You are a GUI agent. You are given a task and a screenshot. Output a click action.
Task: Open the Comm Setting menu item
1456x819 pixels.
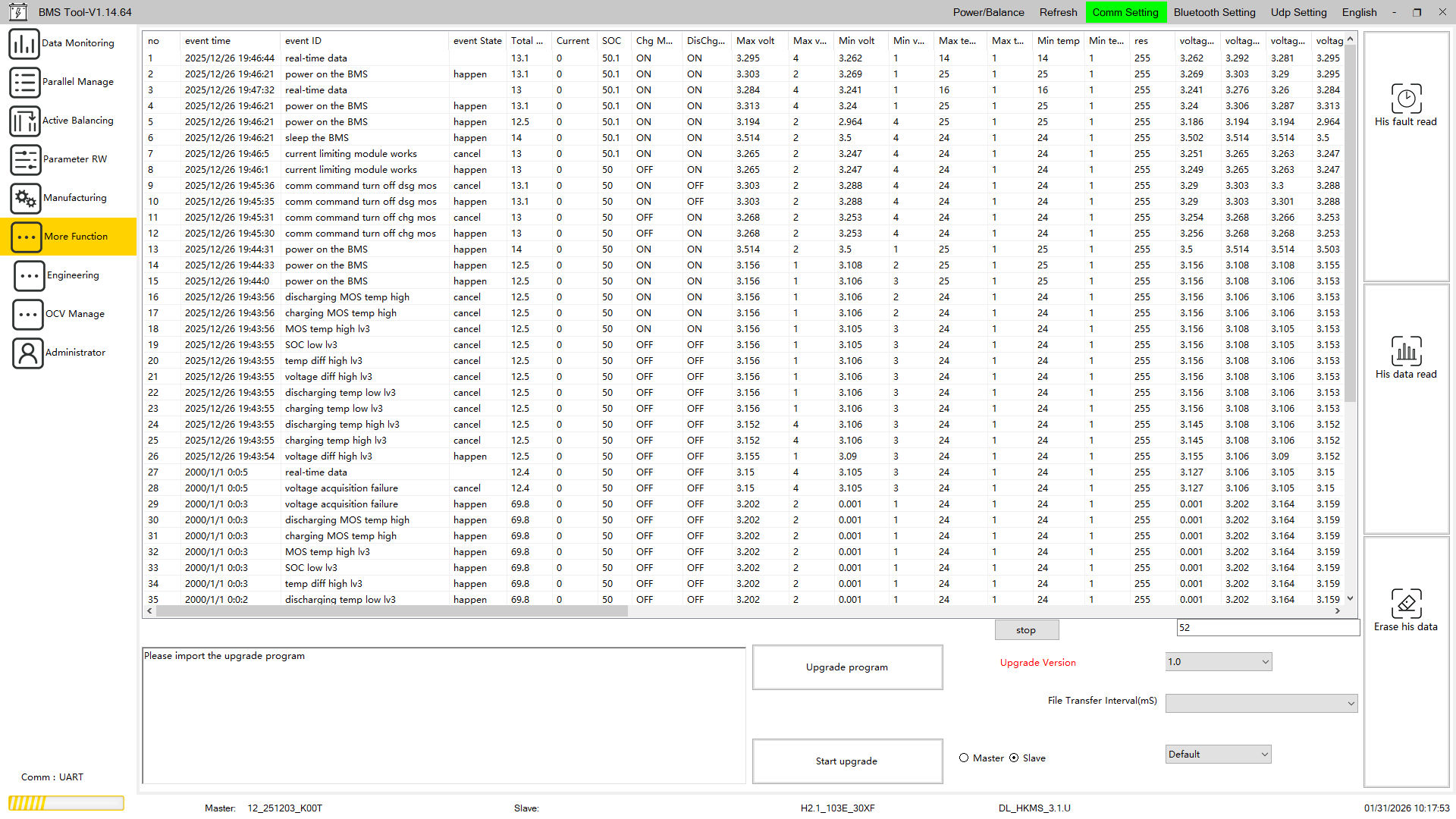point(1125,12)
